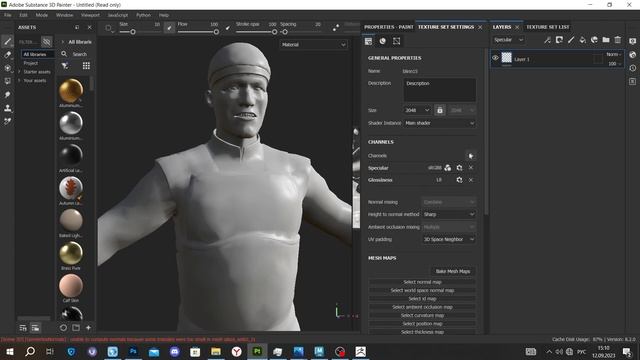Open History panel in right dock
Viewport: 640px width, 360px height.
click(x=633, y=68)
